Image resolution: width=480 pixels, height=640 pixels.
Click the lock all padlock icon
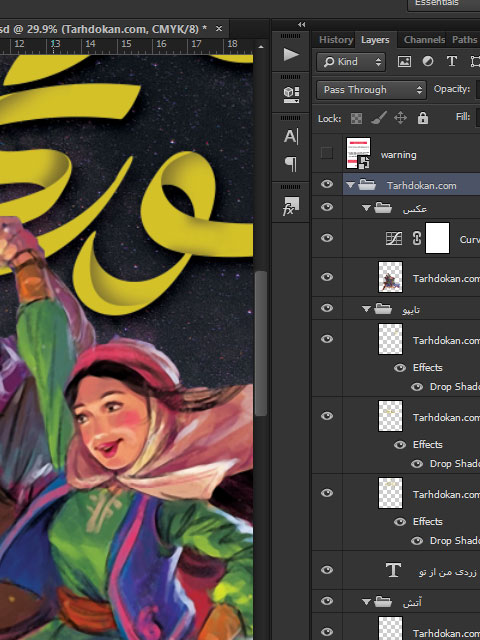423,118
